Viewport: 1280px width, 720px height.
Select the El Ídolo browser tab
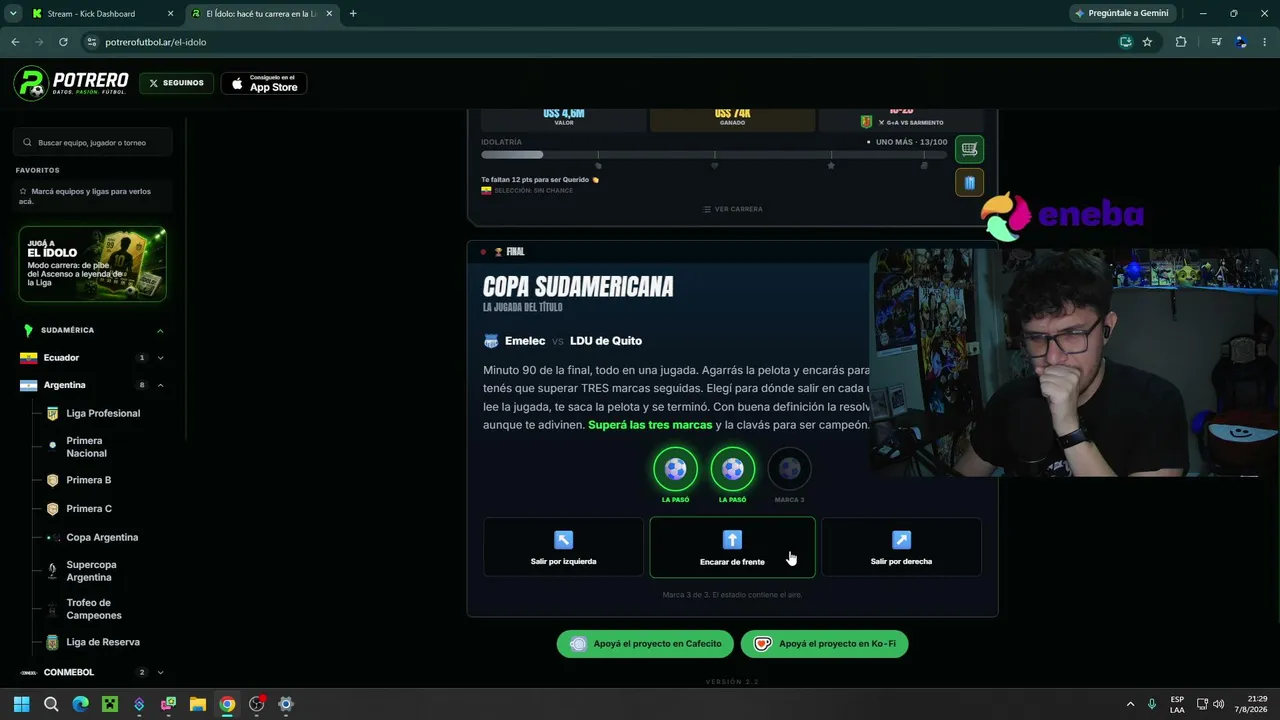coord(262,14)
